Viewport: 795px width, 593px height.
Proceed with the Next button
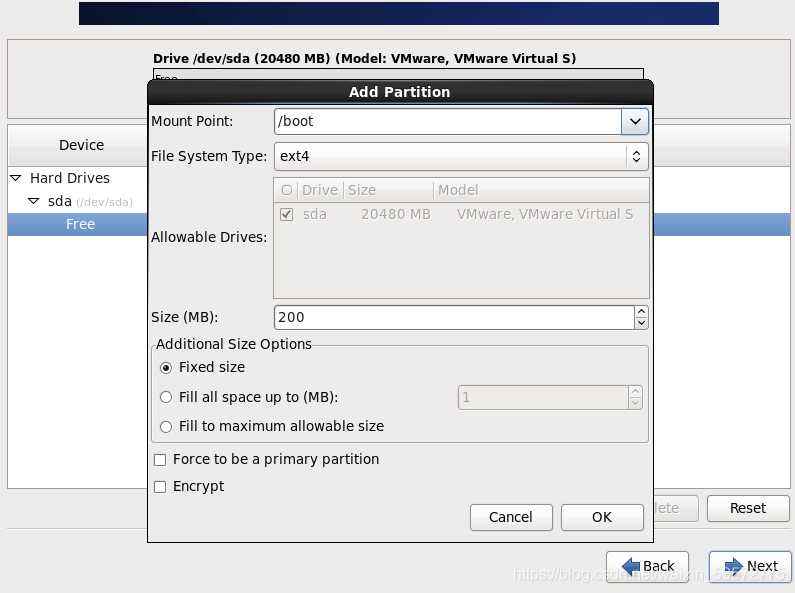click(750, 566)
